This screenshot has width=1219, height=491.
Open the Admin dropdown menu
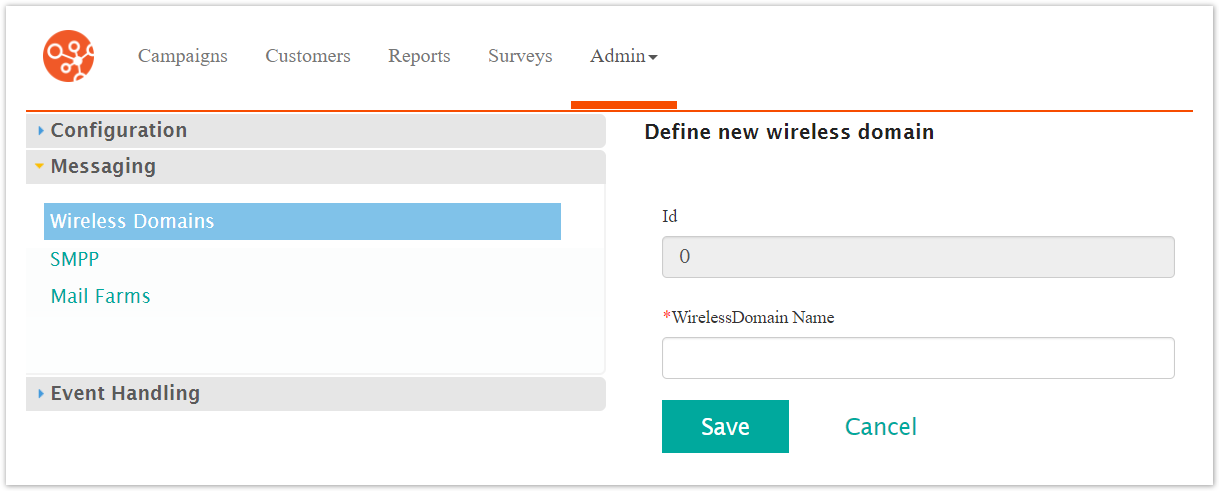[x=618, y=56]
